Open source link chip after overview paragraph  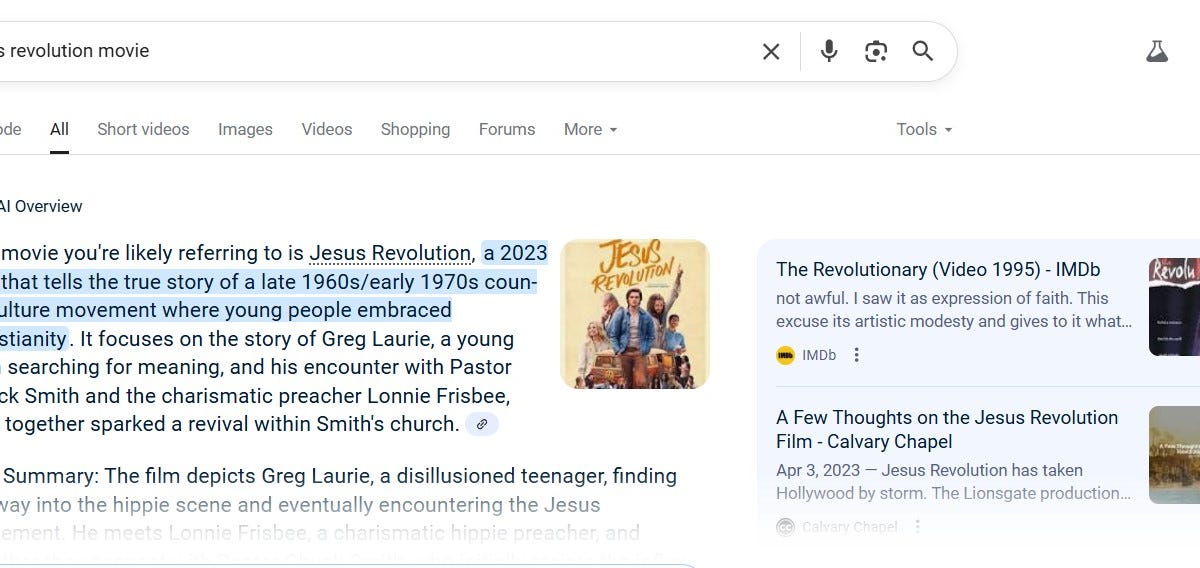pos(481,424)
